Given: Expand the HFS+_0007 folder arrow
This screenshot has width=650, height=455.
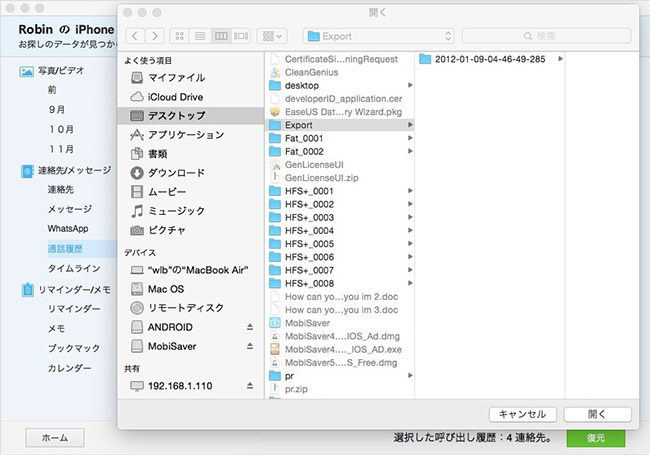Looking at the screenshot, I should (410, 270).
